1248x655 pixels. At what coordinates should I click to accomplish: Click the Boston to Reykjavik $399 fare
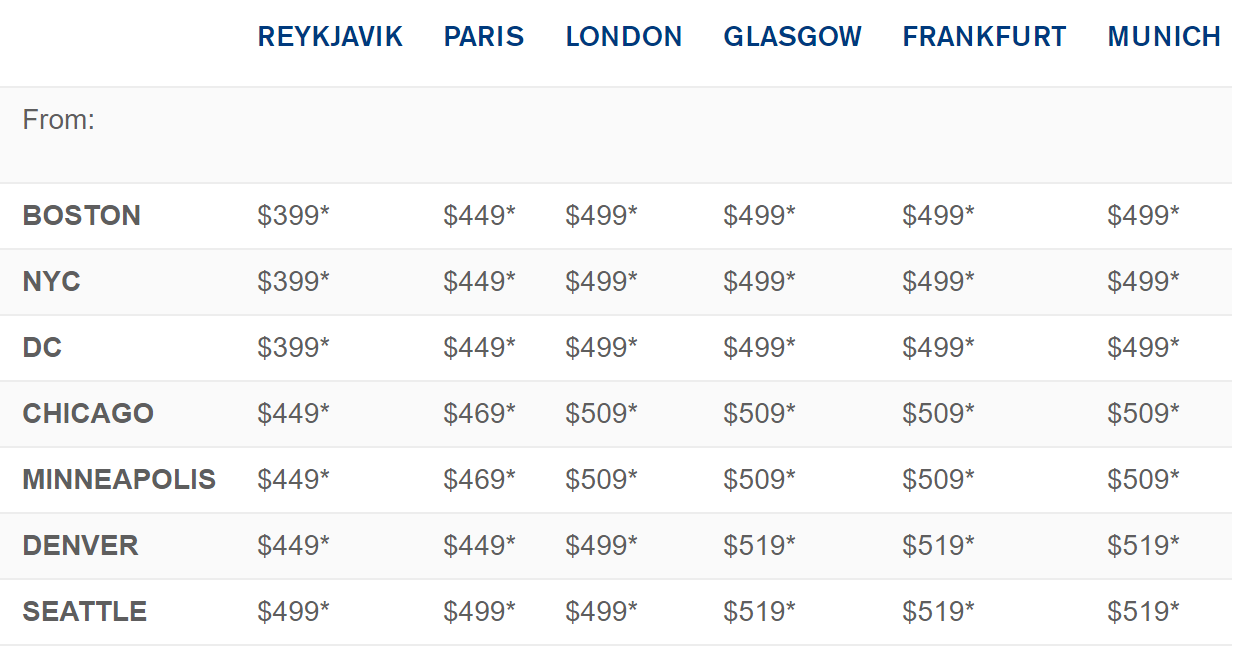click(x=293, y=216)
